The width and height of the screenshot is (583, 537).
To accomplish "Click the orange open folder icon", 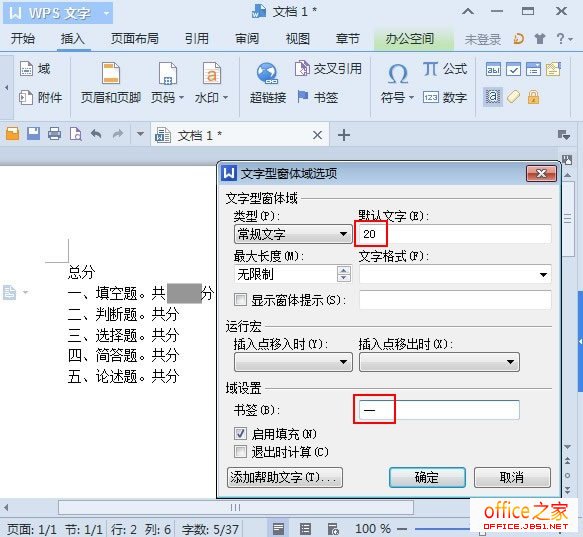I will 12,134.
